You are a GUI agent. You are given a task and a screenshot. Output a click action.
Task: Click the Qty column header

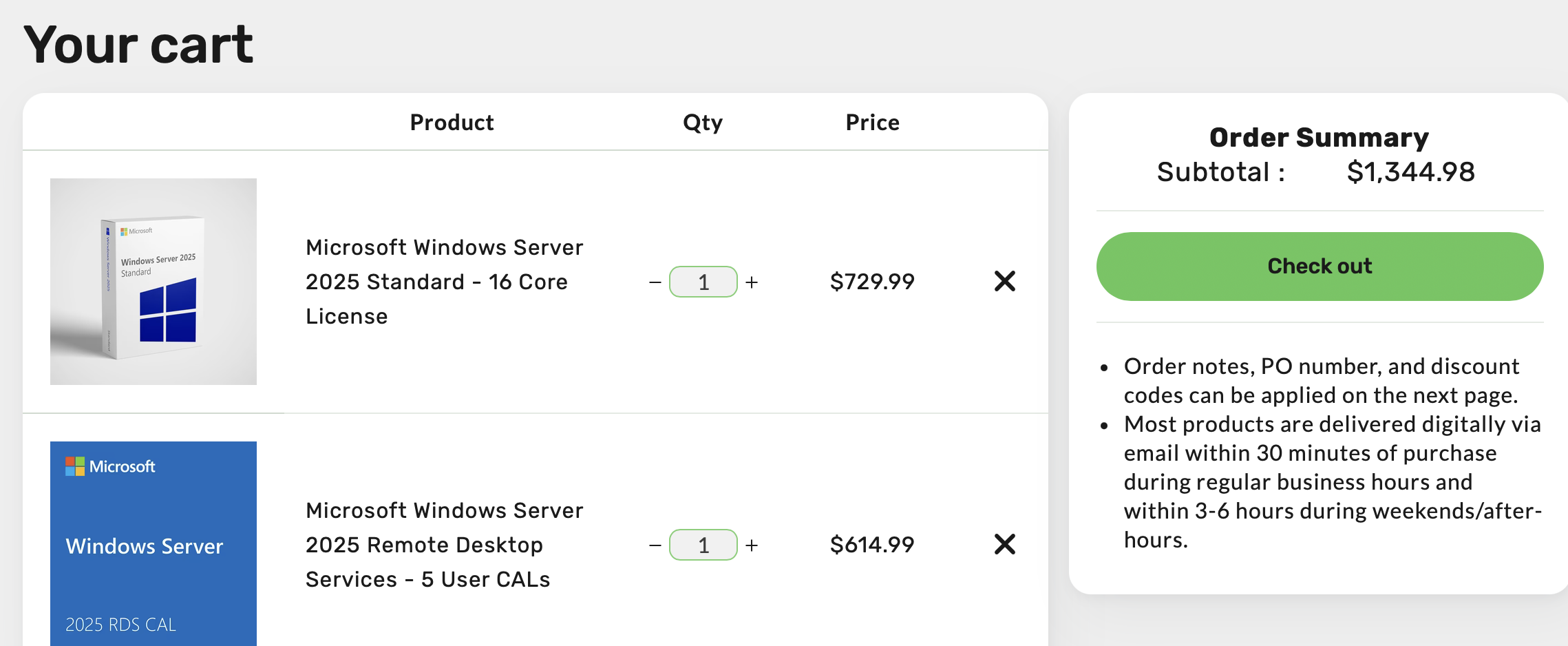pyautogui.click(x=702, y=123)
